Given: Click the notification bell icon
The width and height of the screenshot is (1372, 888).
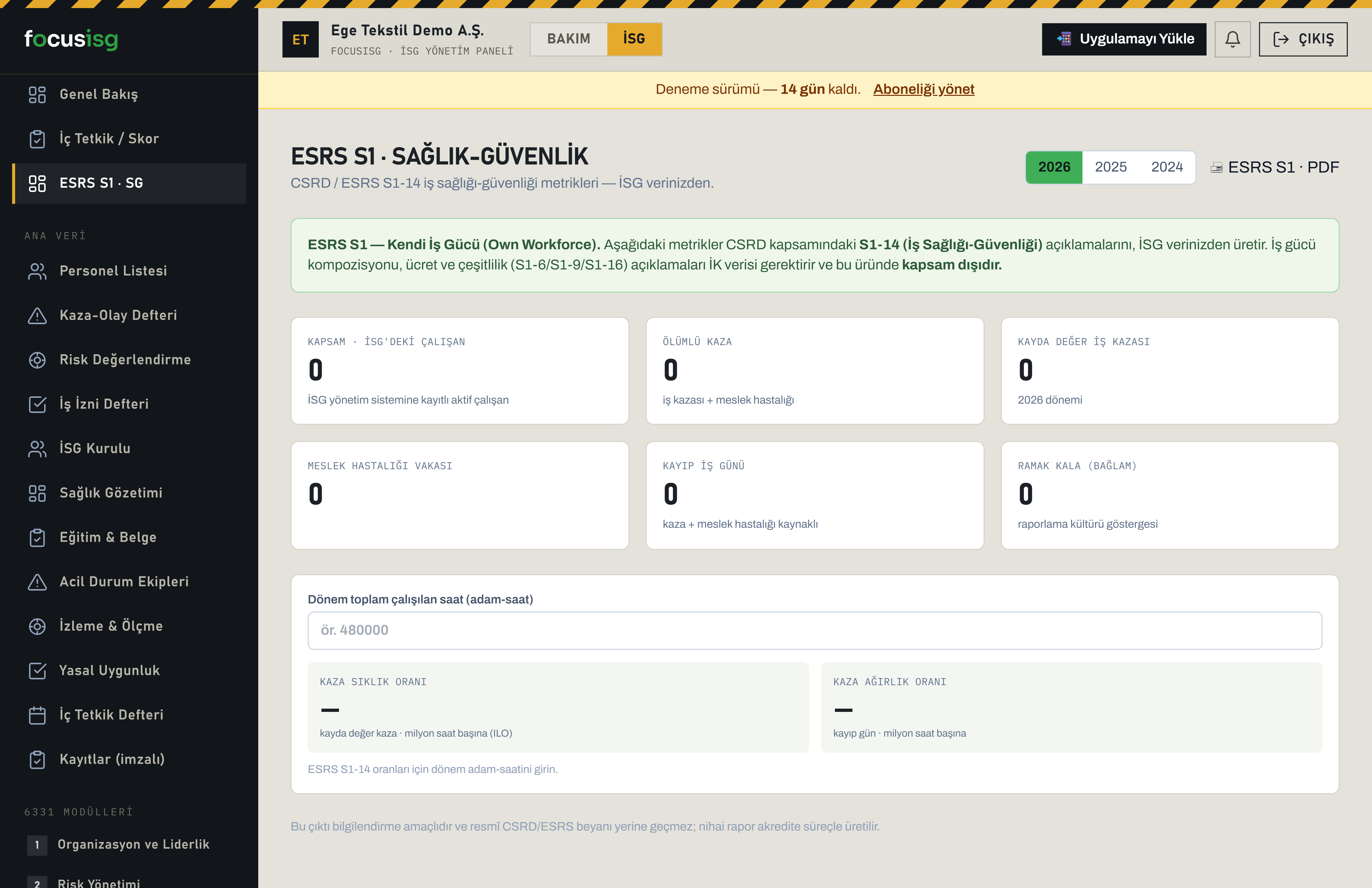Looking at the screenshot, I should pos(1233,39).
